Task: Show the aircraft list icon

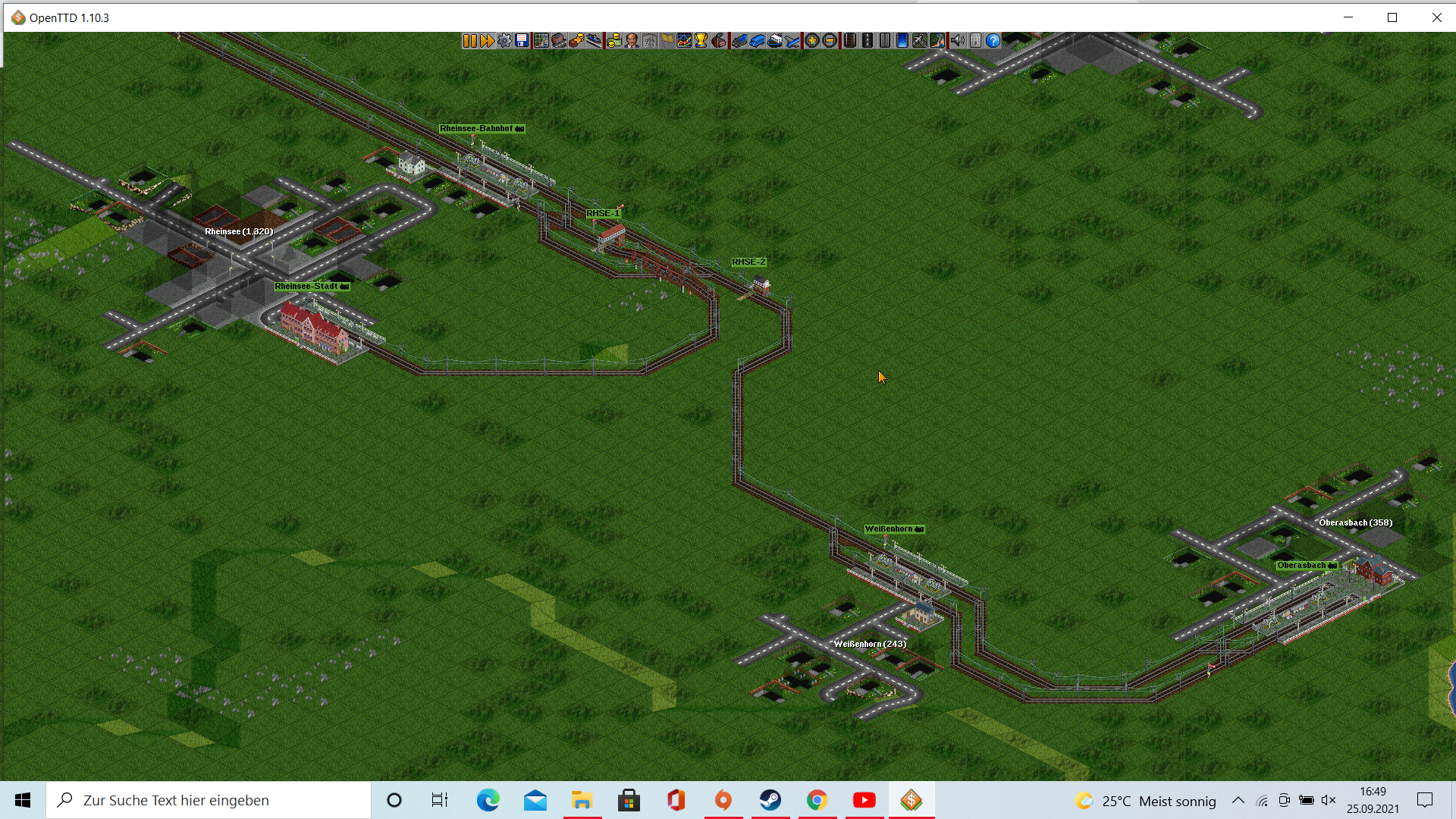Action: click(x=792, y=41)
